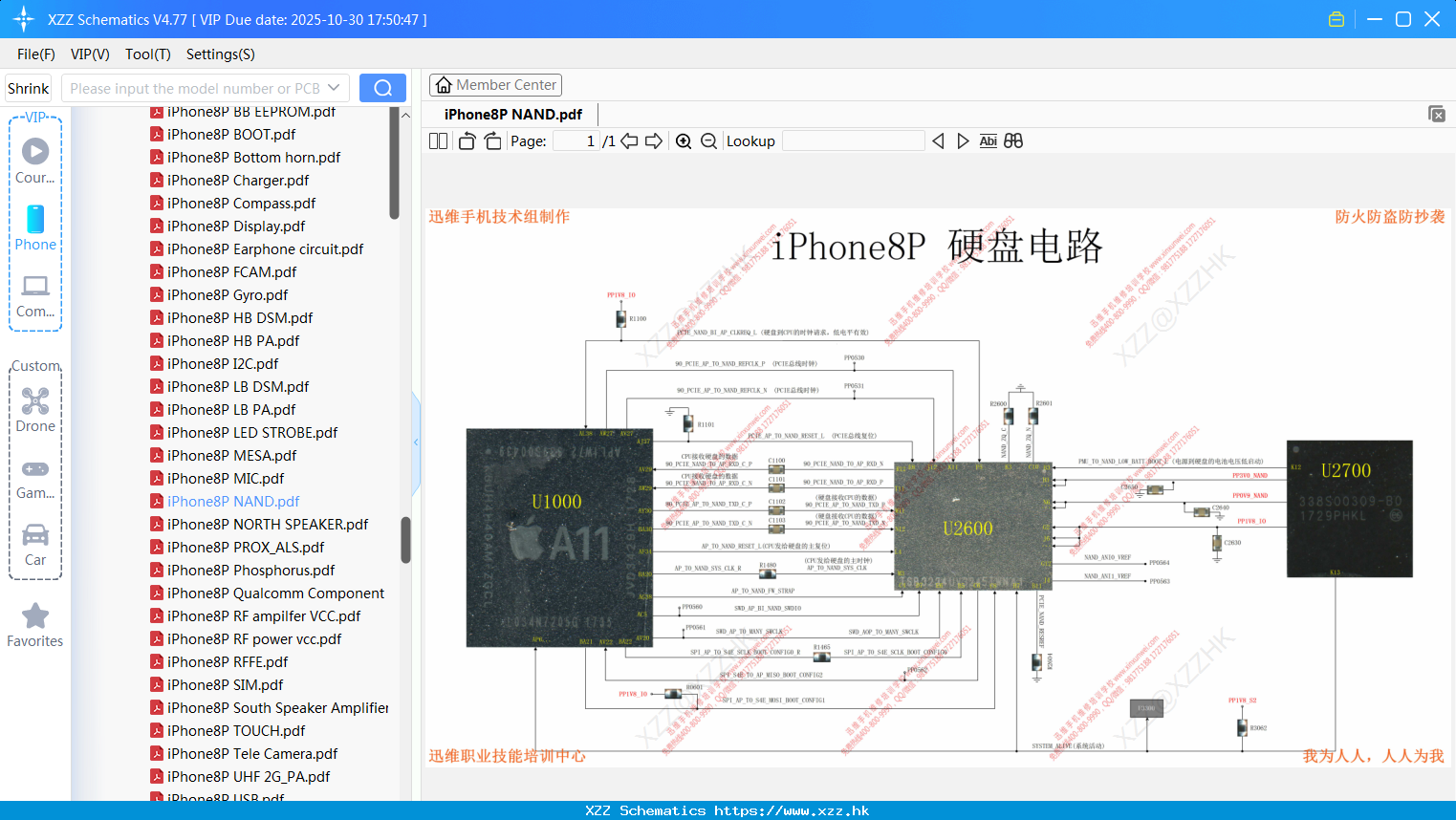Click the file list vertical scrollbar thumb
Viewport: 1456px width, 820px height.
405,540
